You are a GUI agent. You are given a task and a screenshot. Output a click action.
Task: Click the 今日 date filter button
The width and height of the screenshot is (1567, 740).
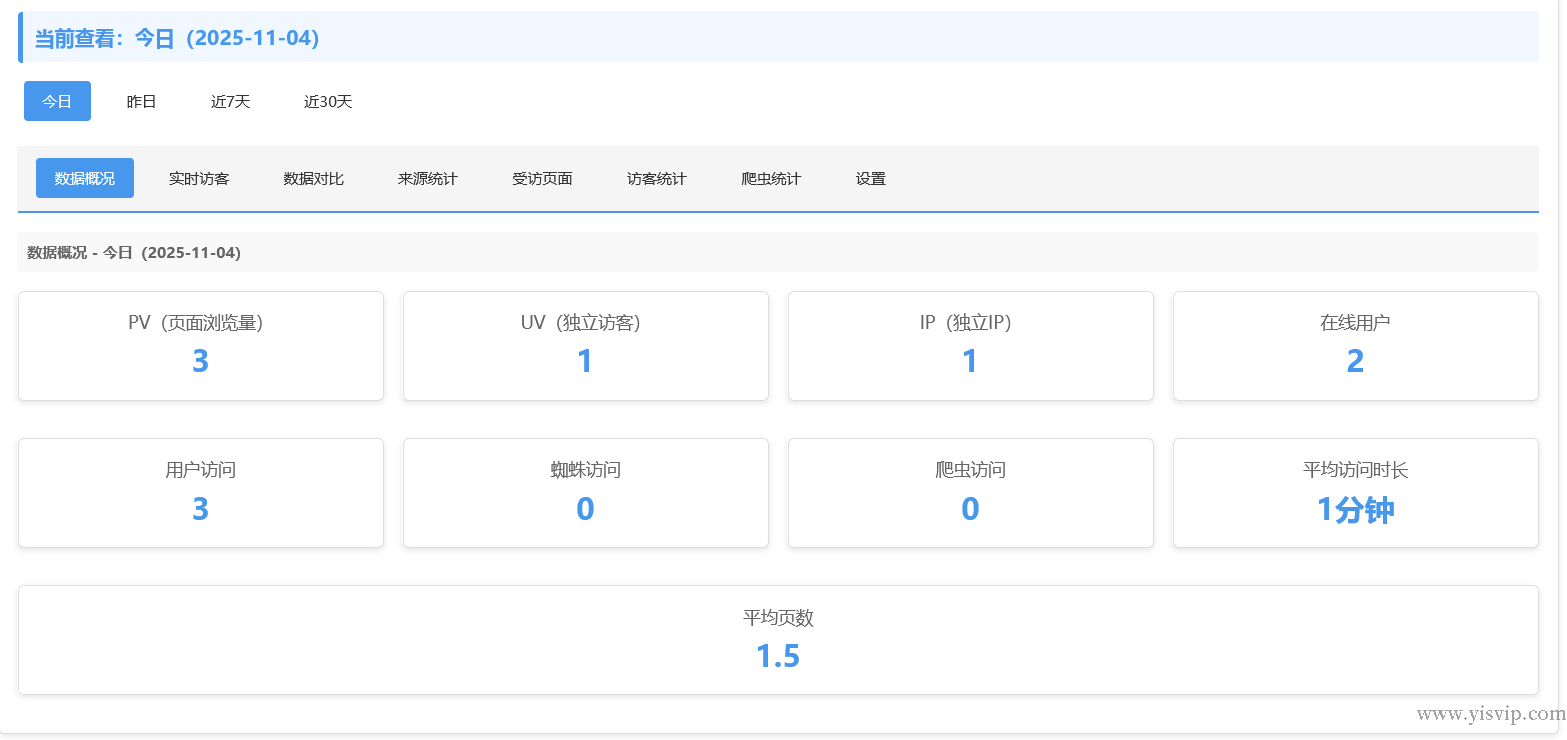click(57, 101)
